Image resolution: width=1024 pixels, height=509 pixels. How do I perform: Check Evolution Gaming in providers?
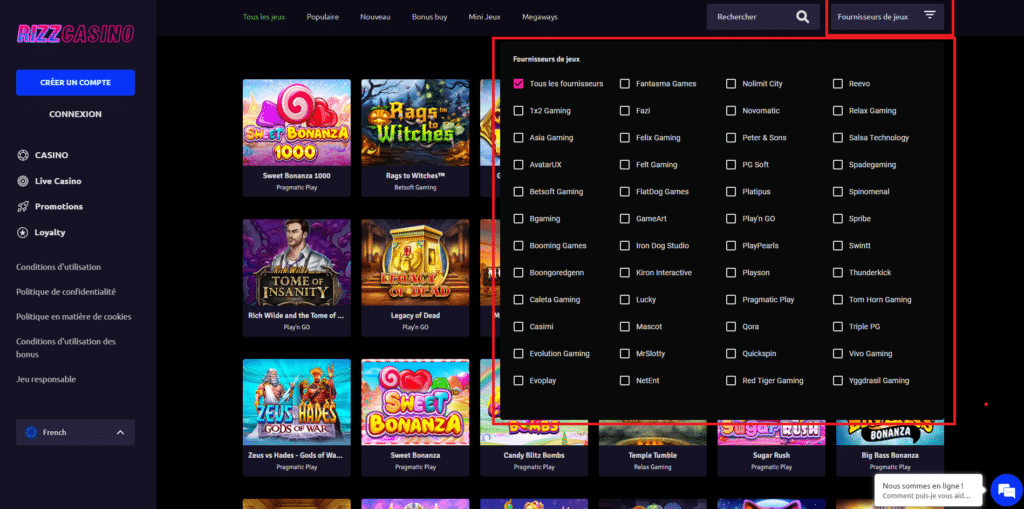click(x=519, y=353)
